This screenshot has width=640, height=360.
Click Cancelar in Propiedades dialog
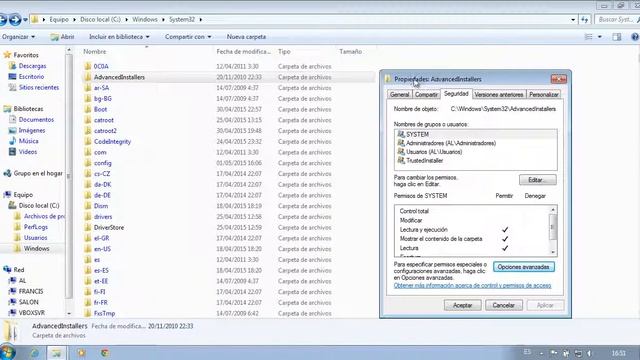(503, 305)
